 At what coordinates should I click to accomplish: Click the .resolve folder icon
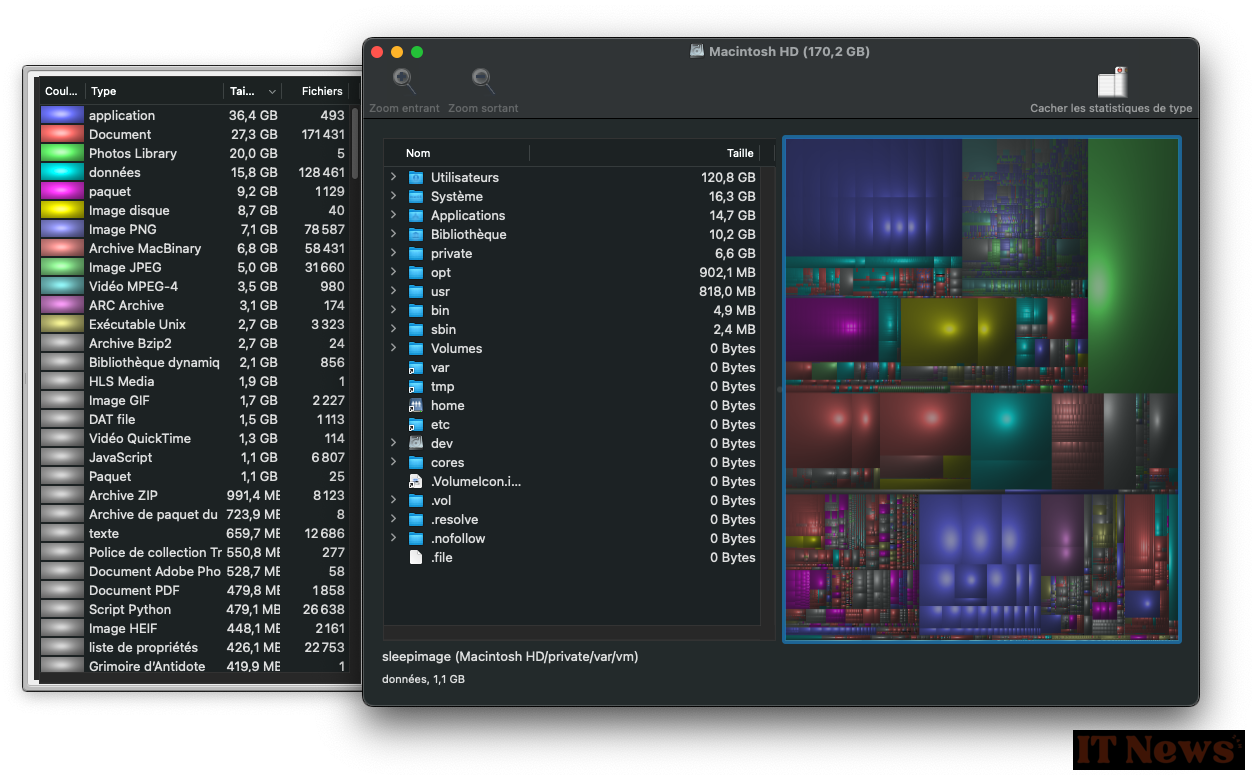(x=416, y=519)
